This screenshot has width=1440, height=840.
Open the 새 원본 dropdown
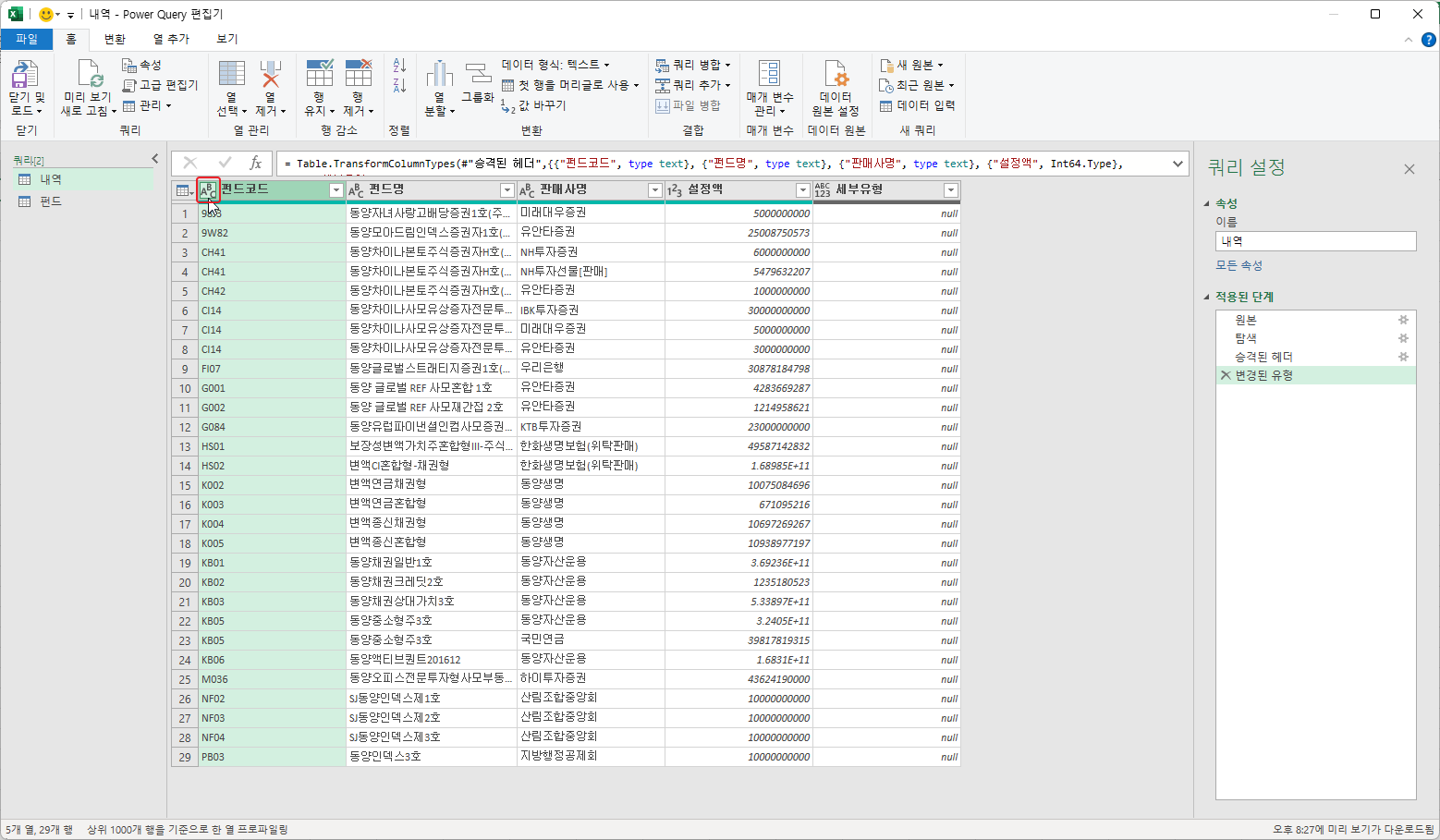pos(911,65)
